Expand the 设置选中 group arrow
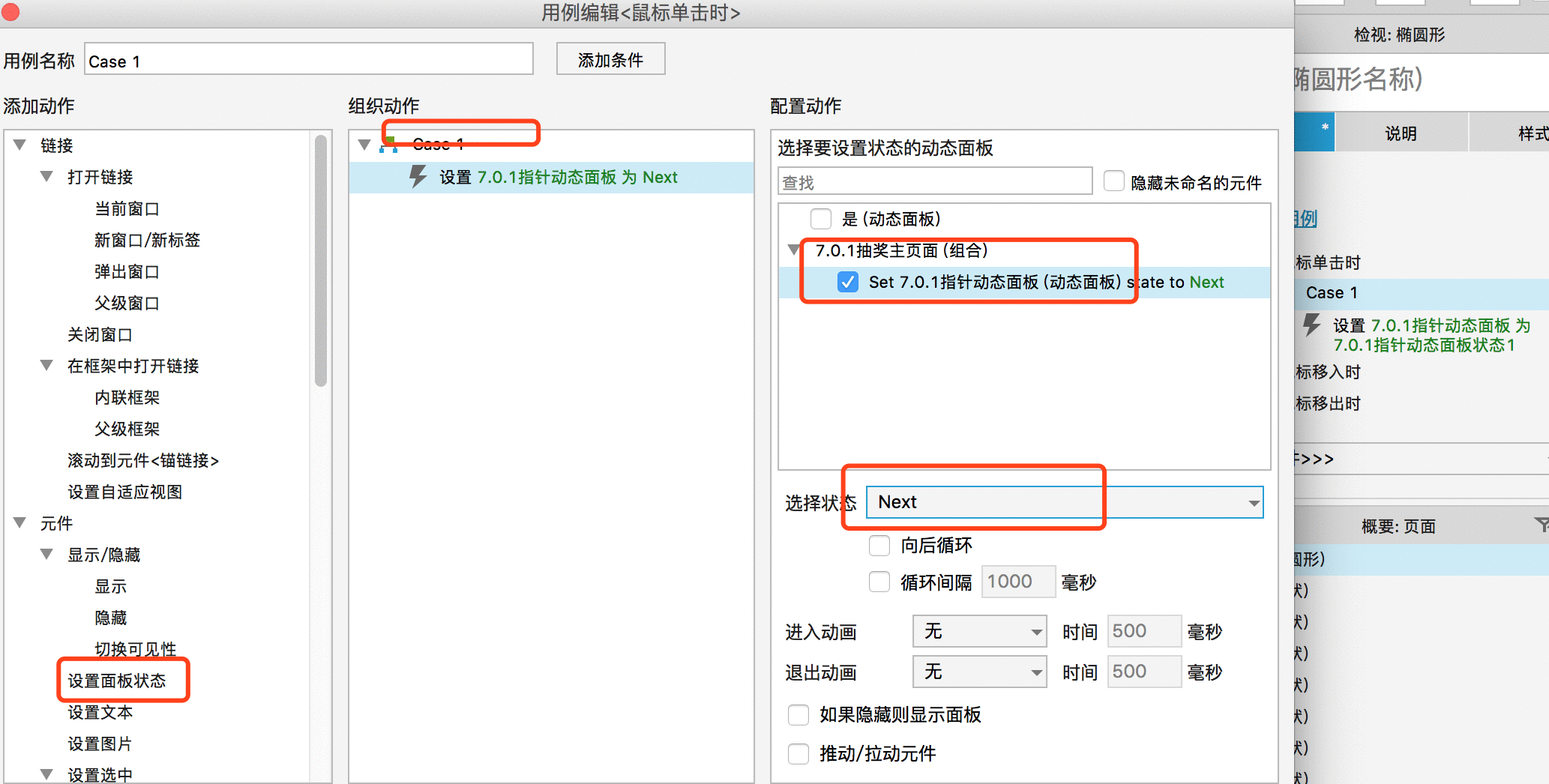This screenshot has width=1549, height=784. (47, 774)
